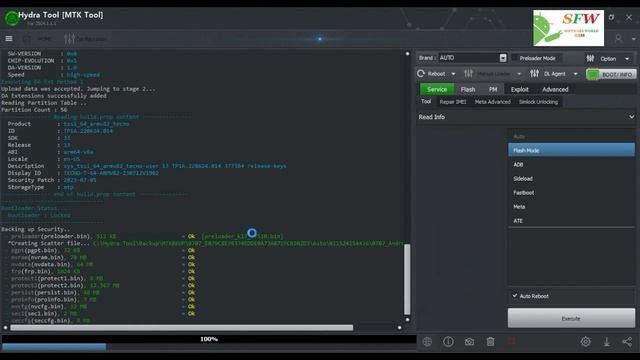Switch to the Advanced tab
The image size is (640, 360).
point(555,89)
